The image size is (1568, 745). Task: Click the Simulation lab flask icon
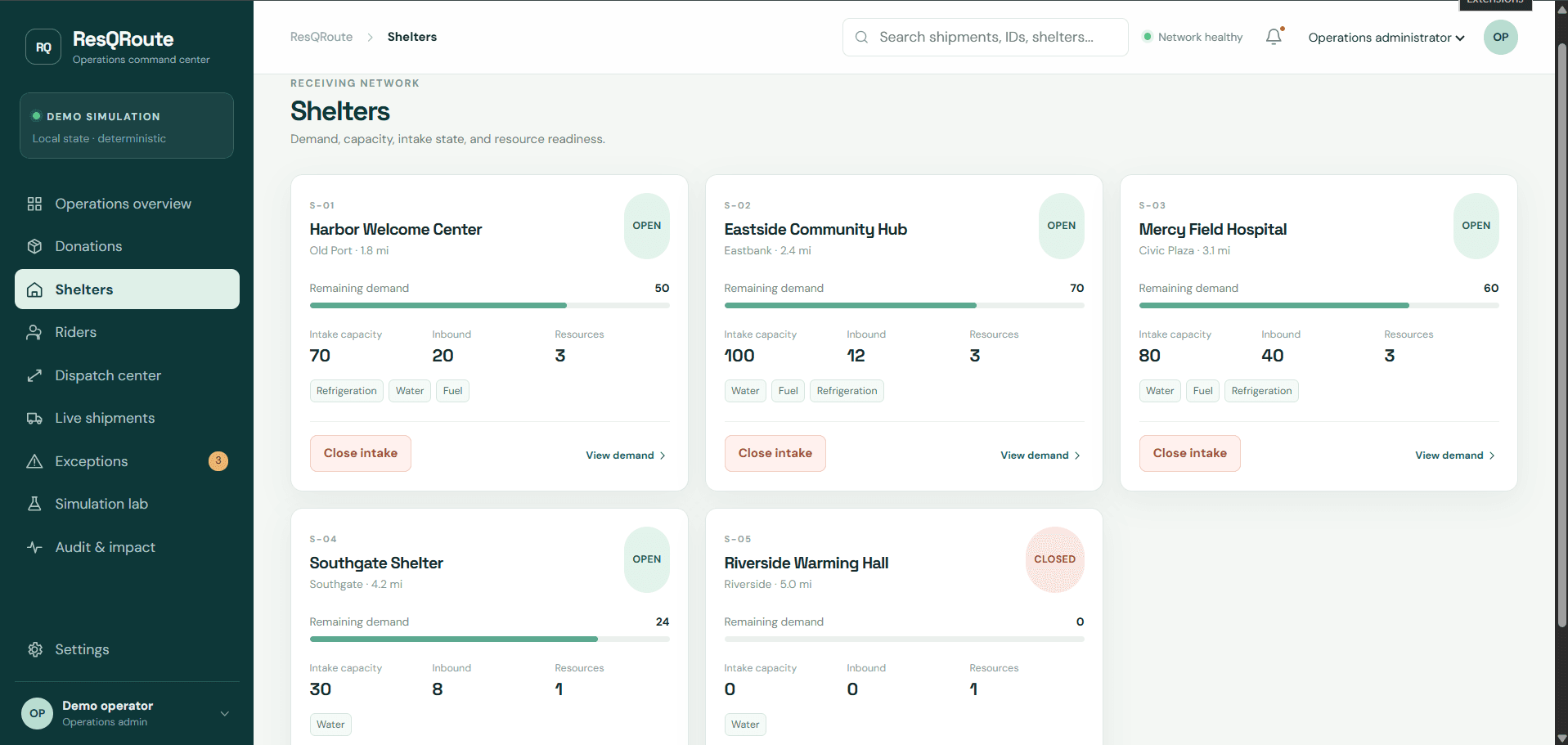coord(34,504)
